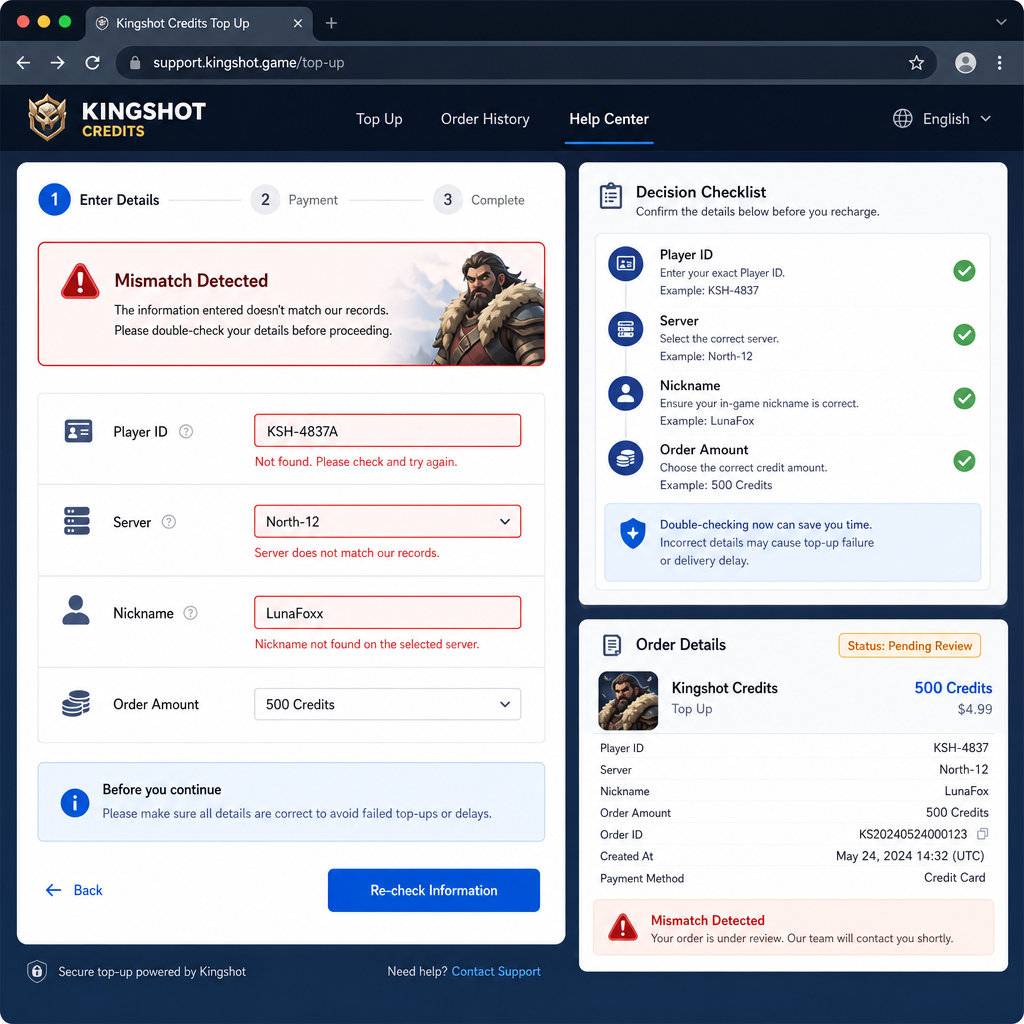Click the Kingshot Credits product thumbnail
Viewport: 1024px width, 1024px height.
[628, 701]
